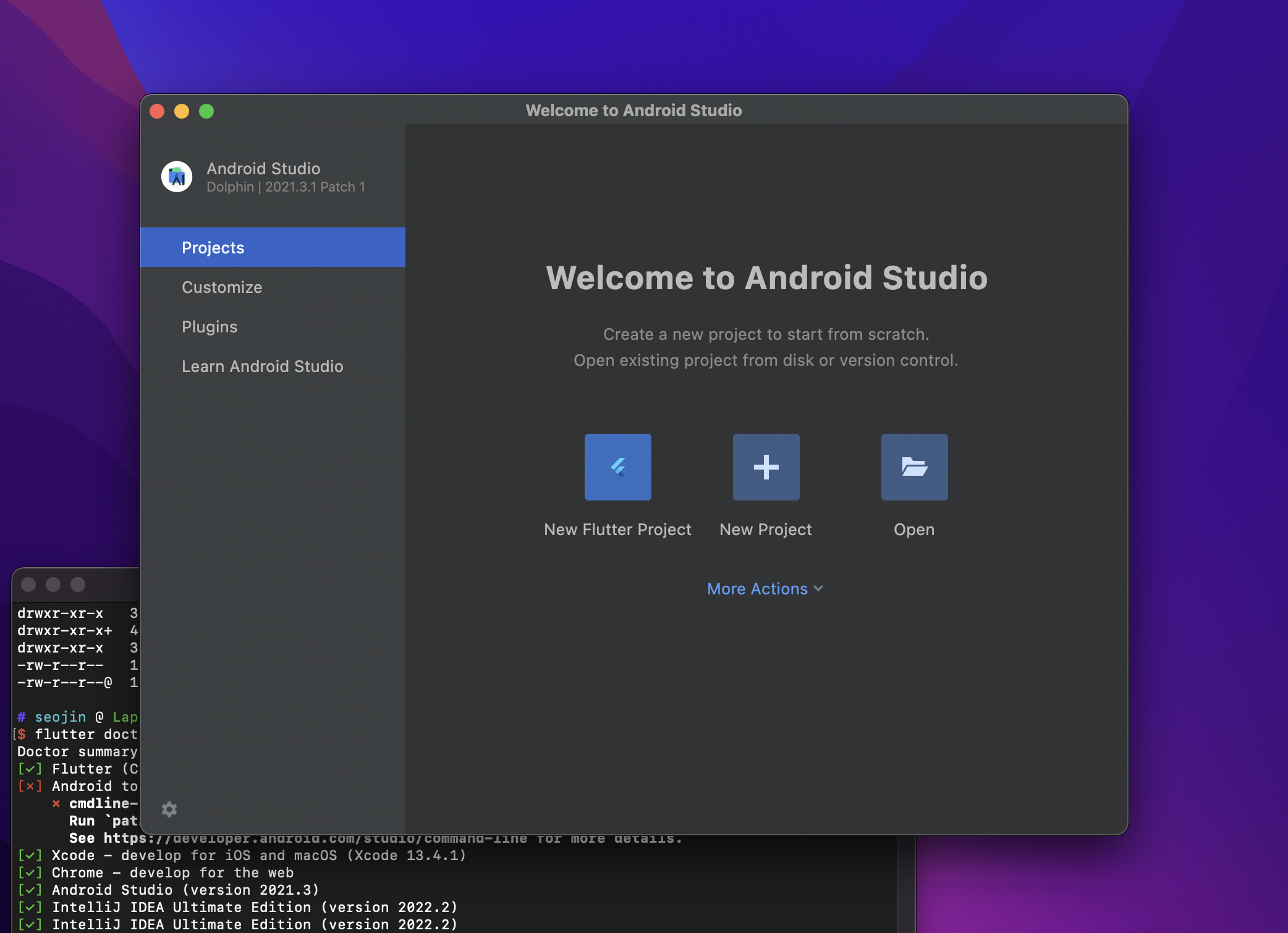Viewport: 1288px width, 933px height.
Task: Click the Open text label
Action: 914,530
